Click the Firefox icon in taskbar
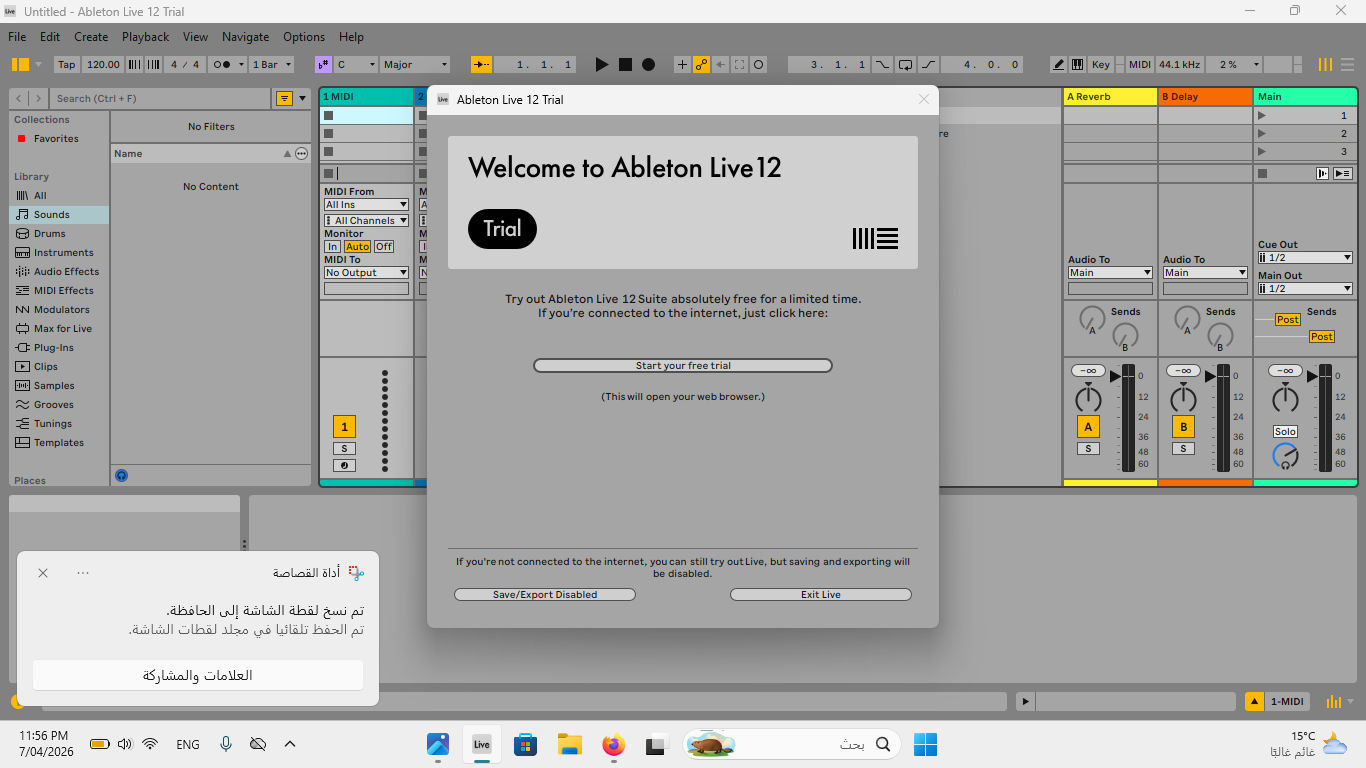 point(613,744)
